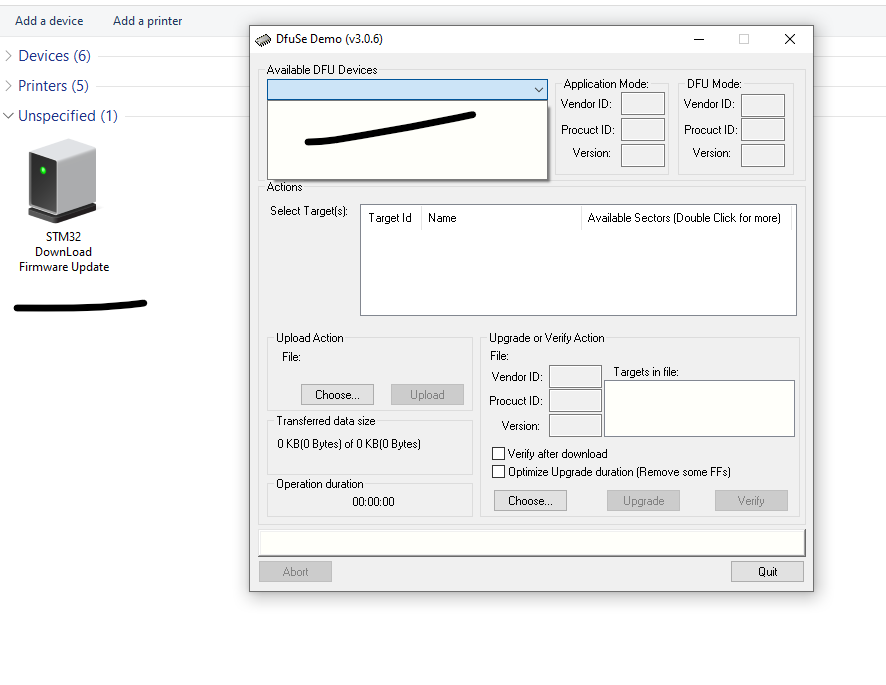Click DFU Mode Version field

click(x=763, y=155)
